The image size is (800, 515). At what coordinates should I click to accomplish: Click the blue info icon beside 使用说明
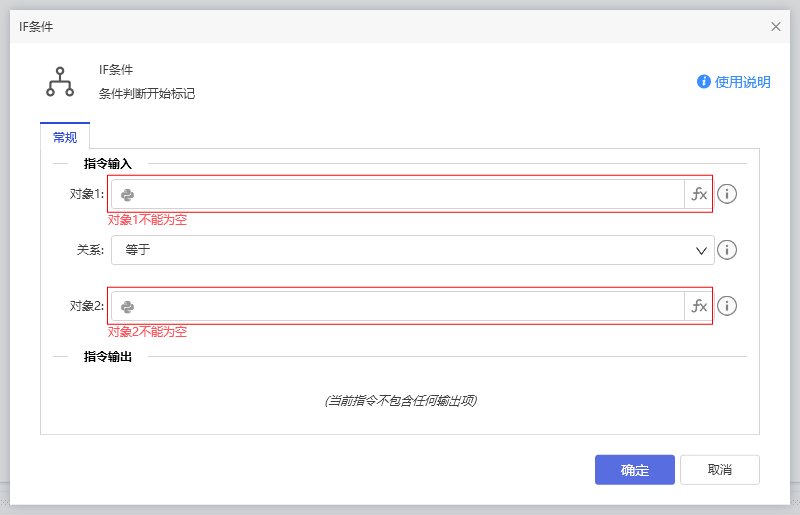tap(704, 82)
